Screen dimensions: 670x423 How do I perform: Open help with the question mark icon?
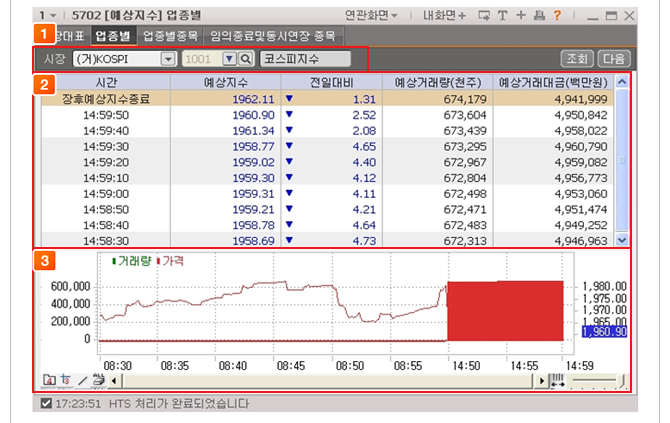tap(557, 16)
